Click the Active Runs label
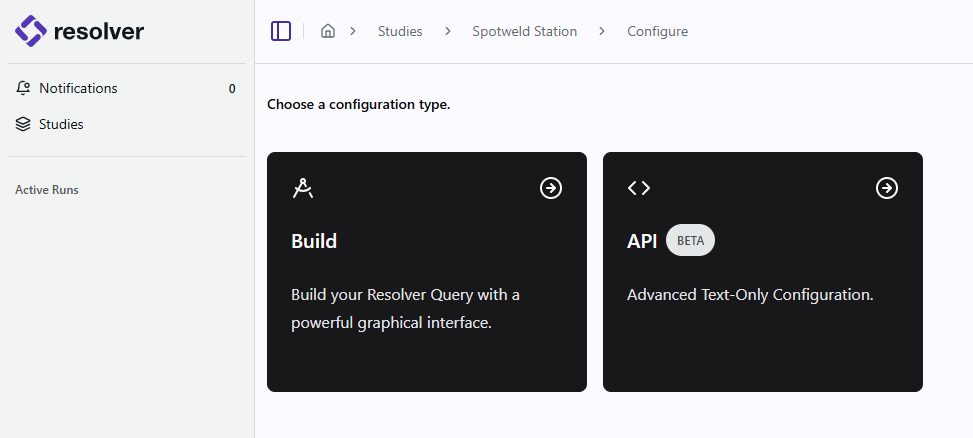This screenshot has width=973, height=438. click(47, 190)
